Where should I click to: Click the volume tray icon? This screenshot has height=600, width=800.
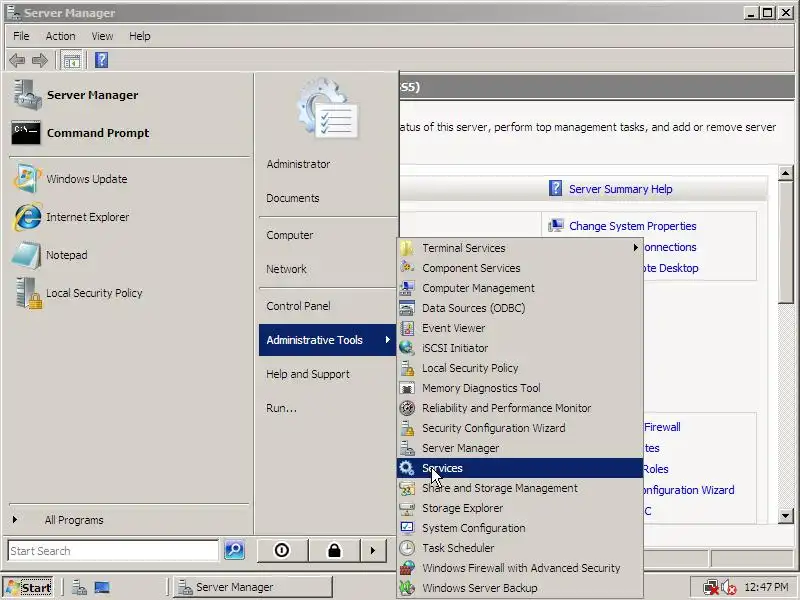(x=729, y=588)
